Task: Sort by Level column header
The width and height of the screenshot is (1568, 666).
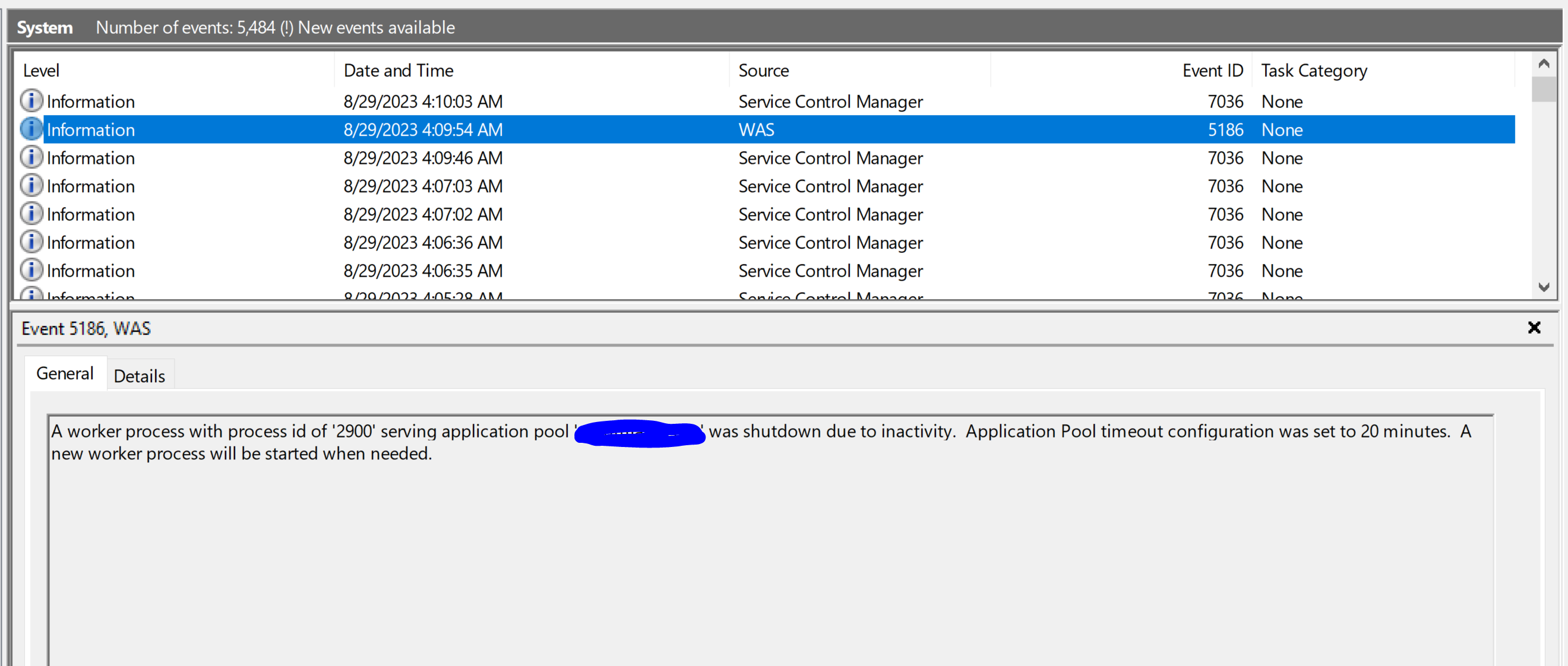Action: click(x=42, y=71)
